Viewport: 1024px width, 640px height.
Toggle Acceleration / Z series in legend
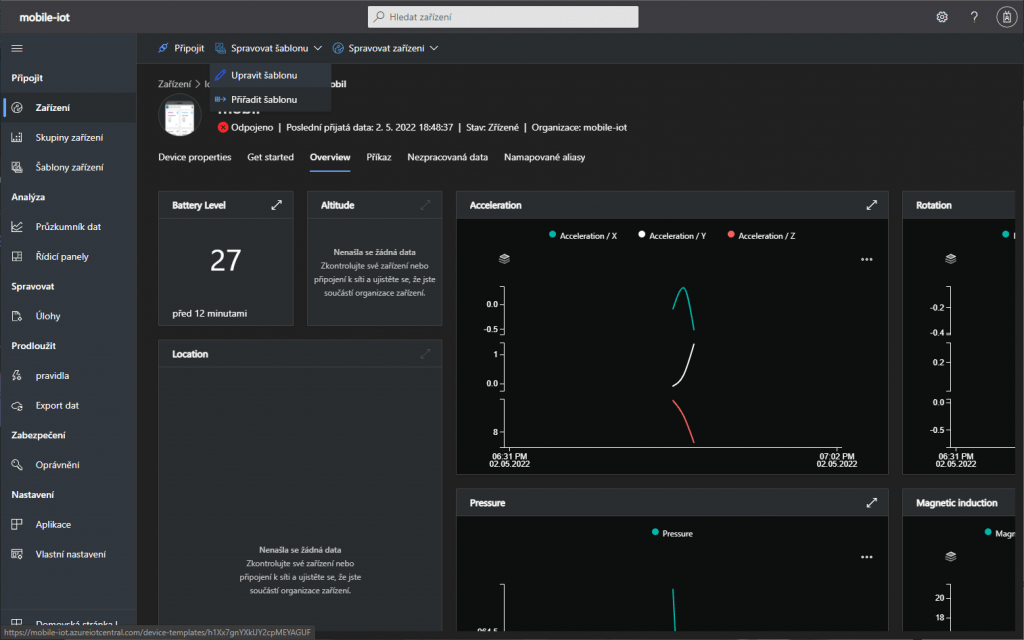pyautogui.click(x=766, y=236)
